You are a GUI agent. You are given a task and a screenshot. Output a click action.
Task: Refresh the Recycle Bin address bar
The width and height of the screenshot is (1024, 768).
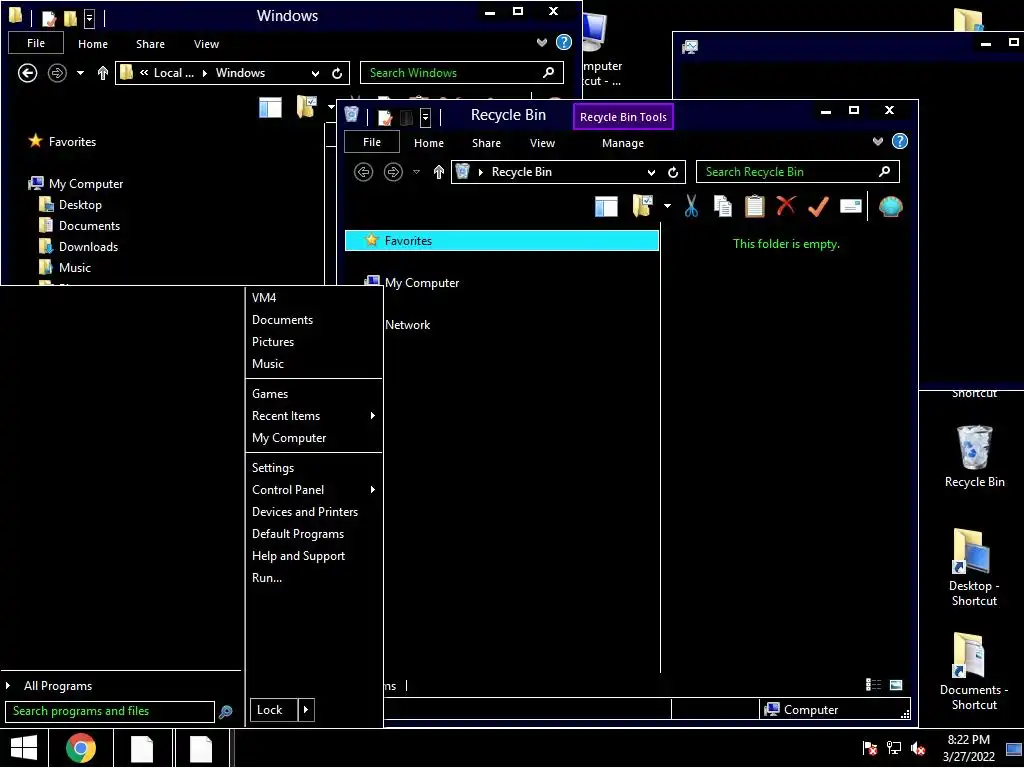pos(673,172)
